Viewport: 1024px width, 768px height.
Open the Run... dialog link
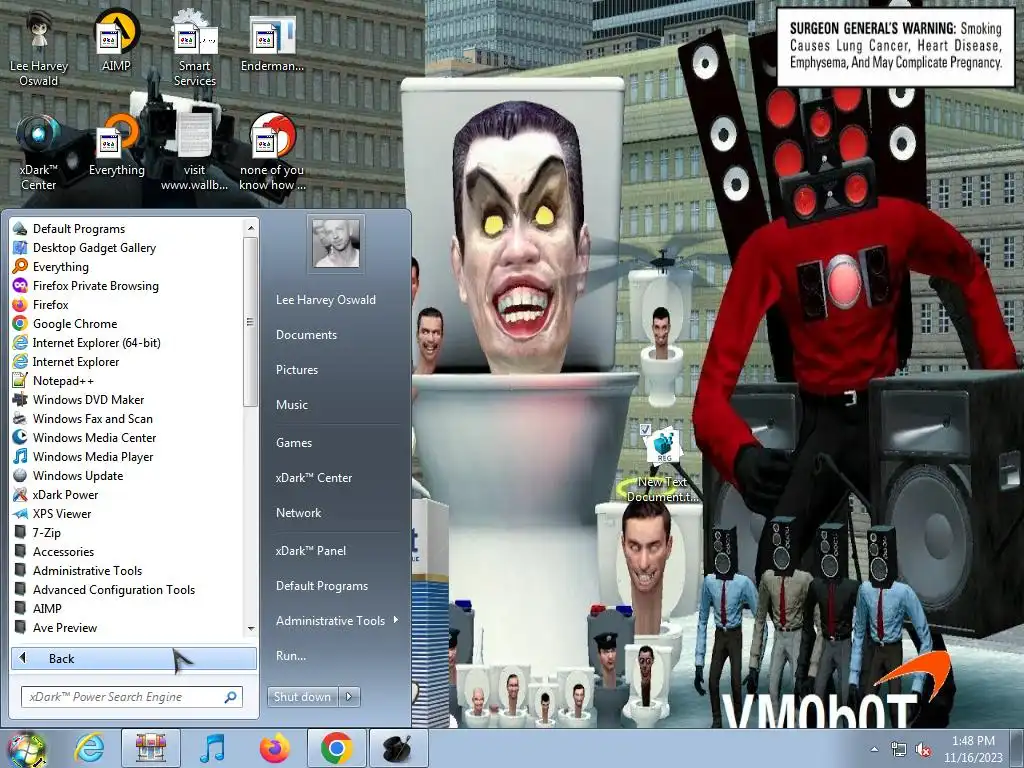[291, 656]
